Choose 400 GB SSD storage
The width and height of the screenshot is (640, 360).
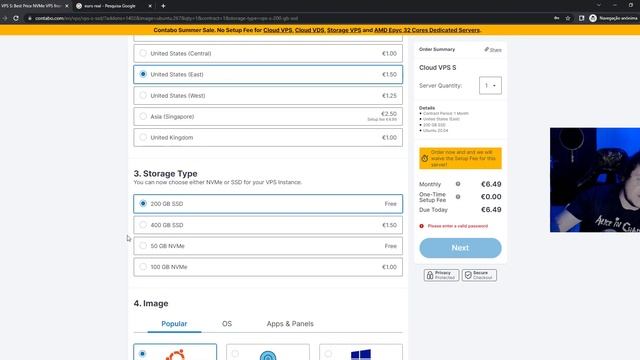[268, 225]
